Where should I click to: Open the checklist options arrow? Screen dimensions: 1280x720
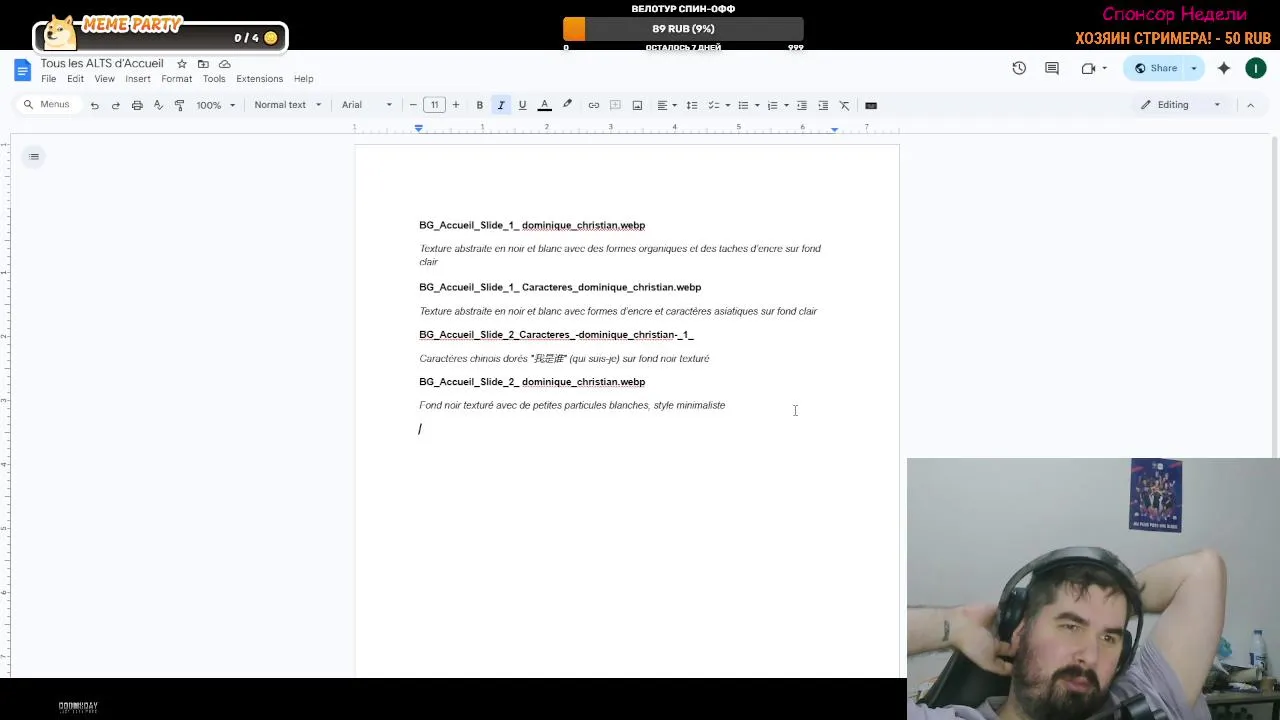click(727, 105)
